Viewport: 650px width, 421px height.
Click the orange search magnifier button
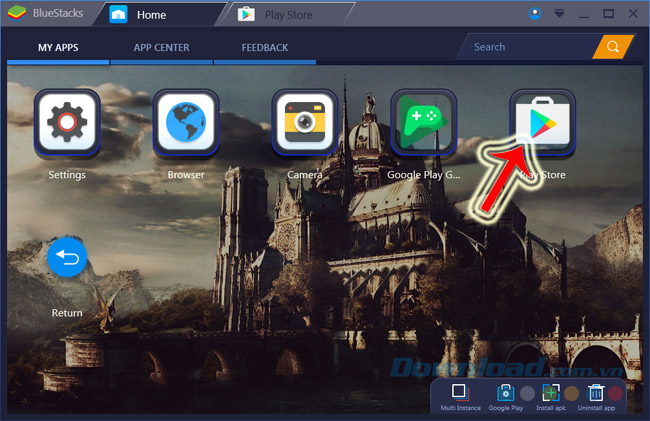pos(613,47)
